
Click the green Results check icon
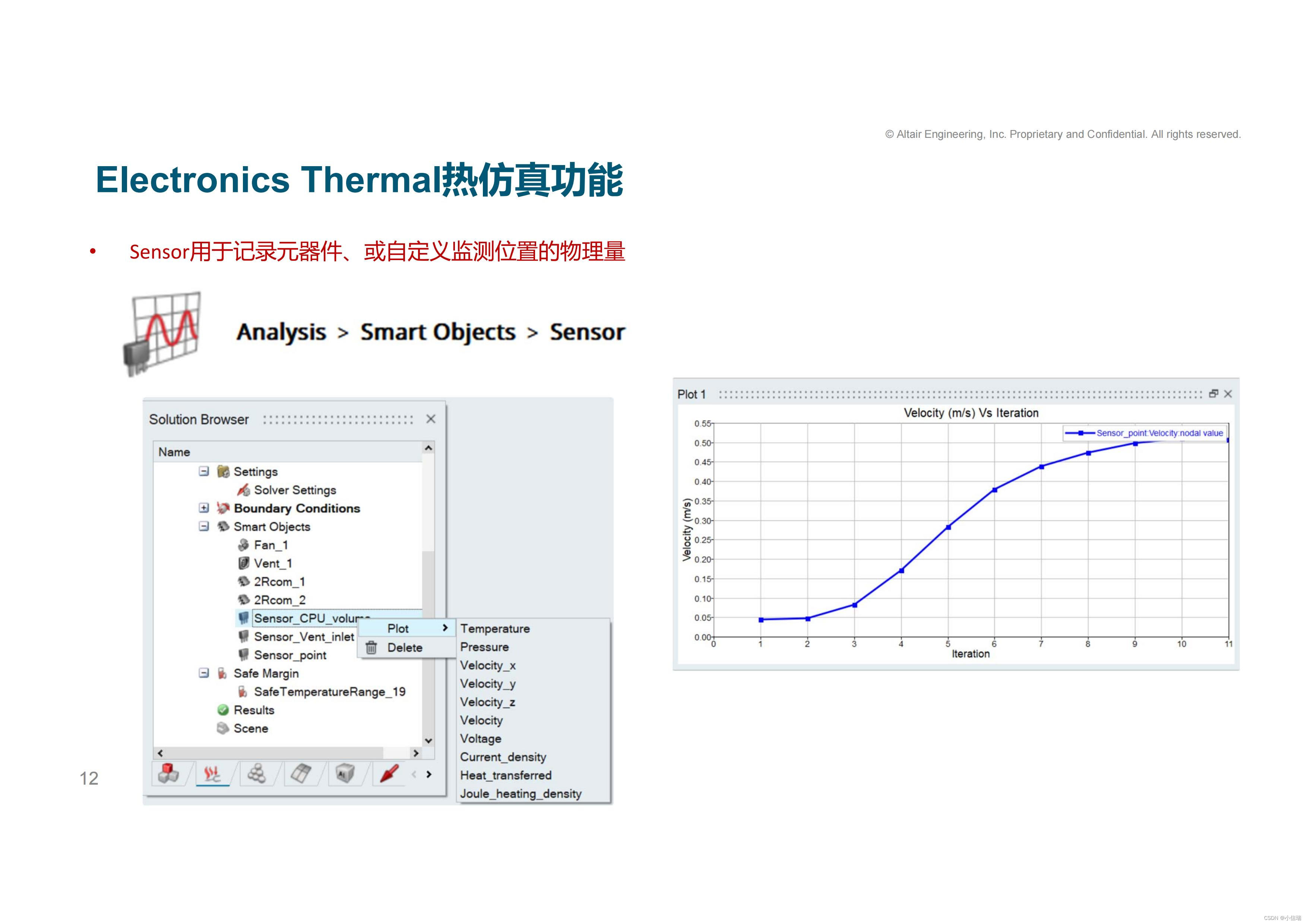coord(223,710)
